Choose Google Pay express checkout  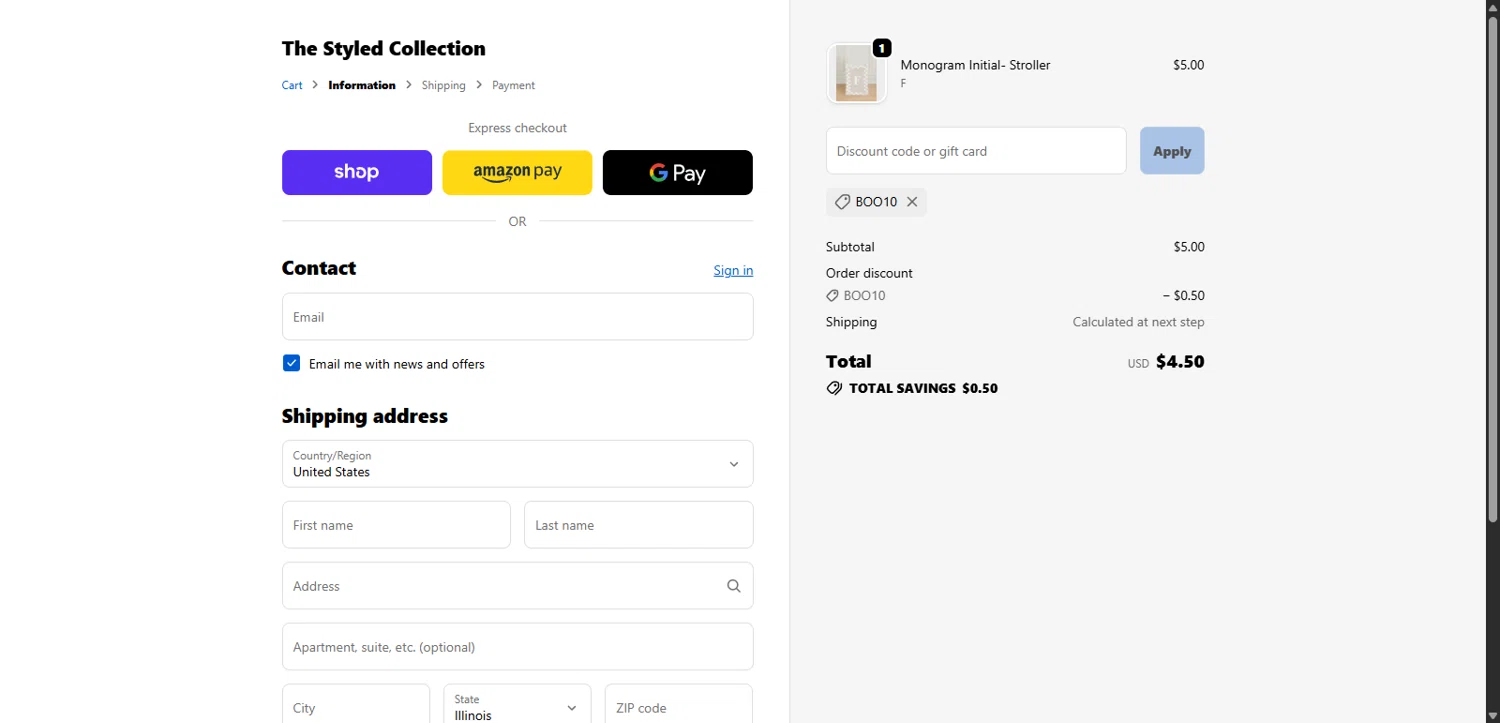pos(677,172)
